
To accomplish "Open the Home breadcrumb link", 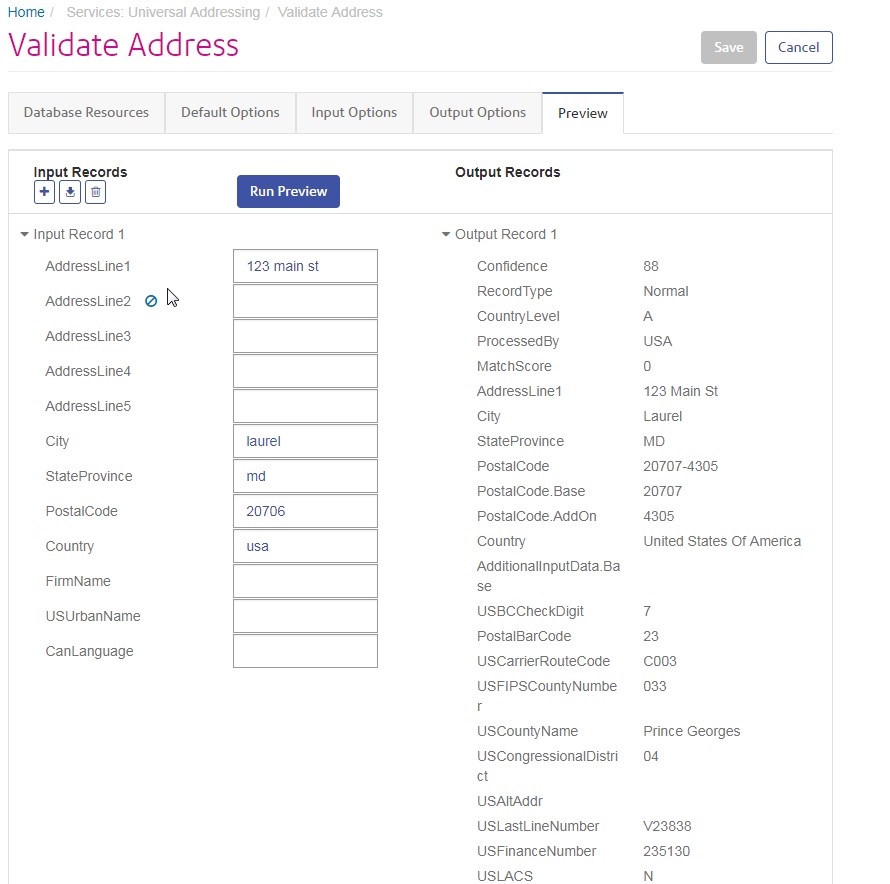I will click(26, 12).
